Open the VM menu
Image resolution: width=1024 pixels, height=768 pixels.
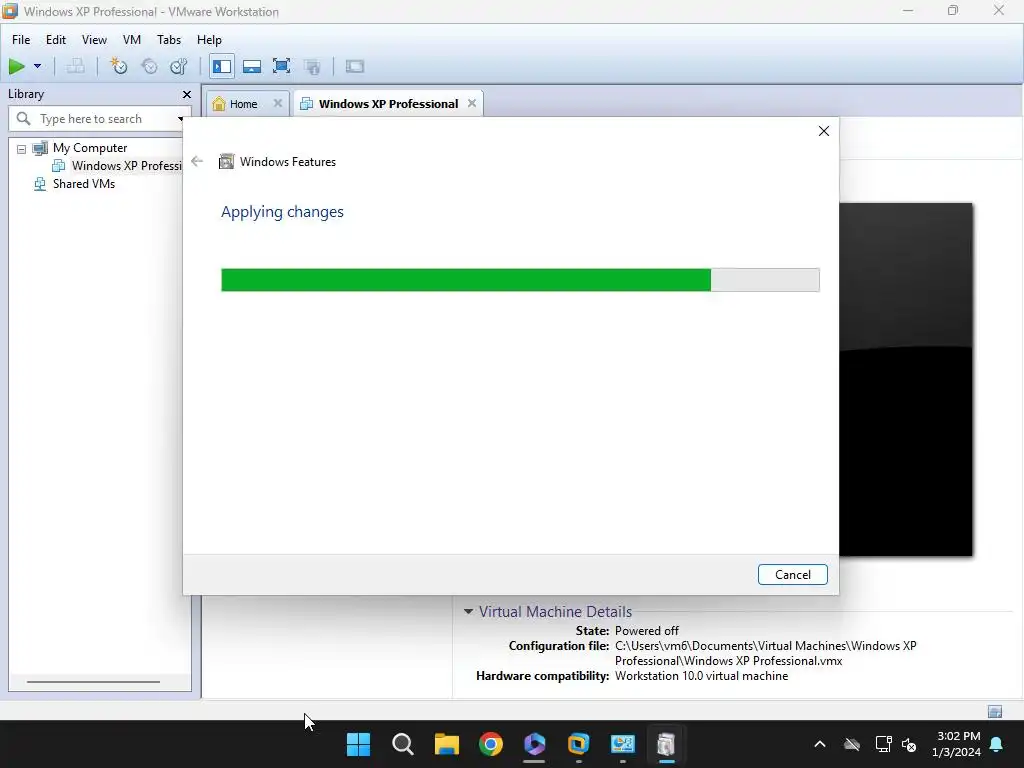131,40
